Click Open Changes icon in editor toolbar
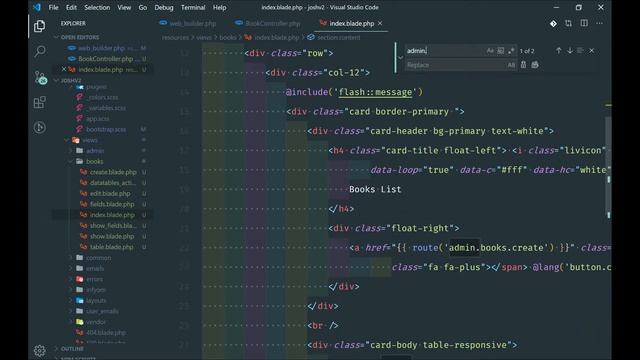Screen dimensions: 640x360 point(569,24)
